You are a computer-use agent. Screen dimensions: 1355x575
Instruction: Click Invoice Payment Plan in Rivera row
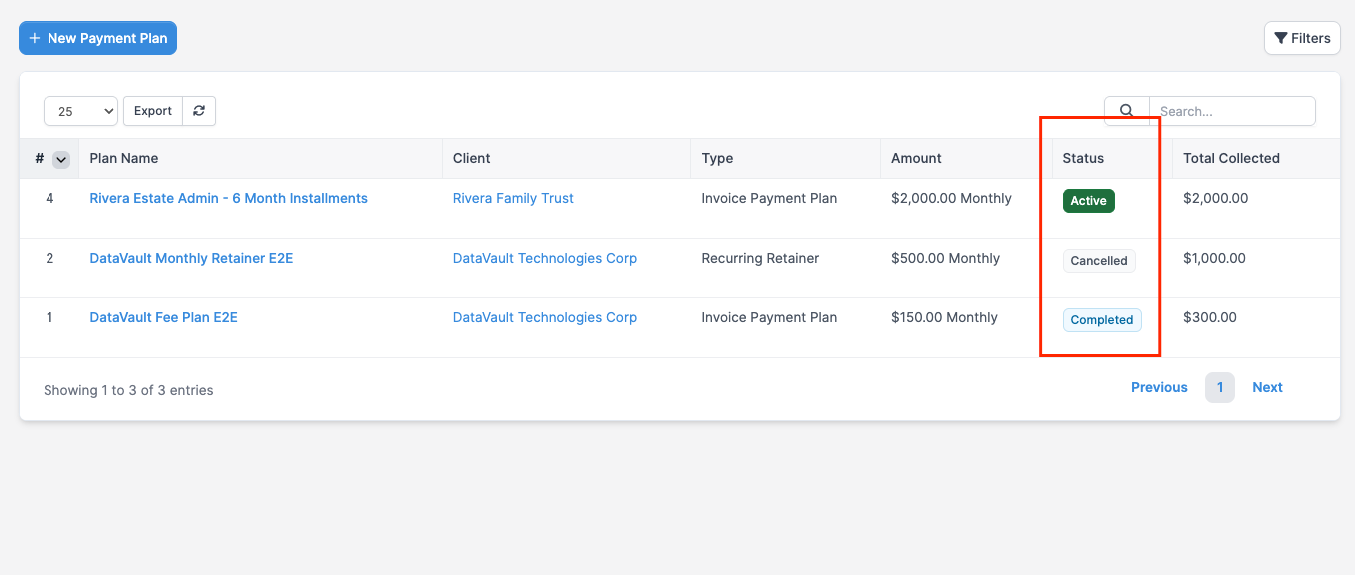[769, 198]
